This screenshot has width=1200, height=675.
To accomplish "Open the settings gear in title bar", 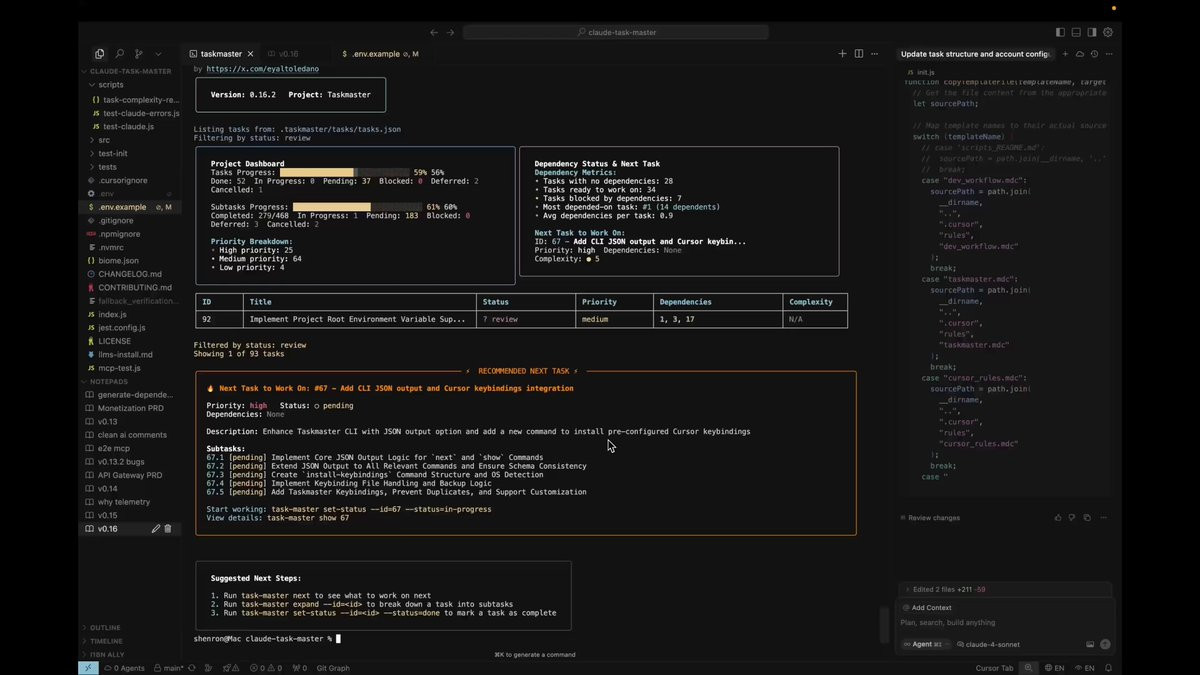I will click(1108, 32).
